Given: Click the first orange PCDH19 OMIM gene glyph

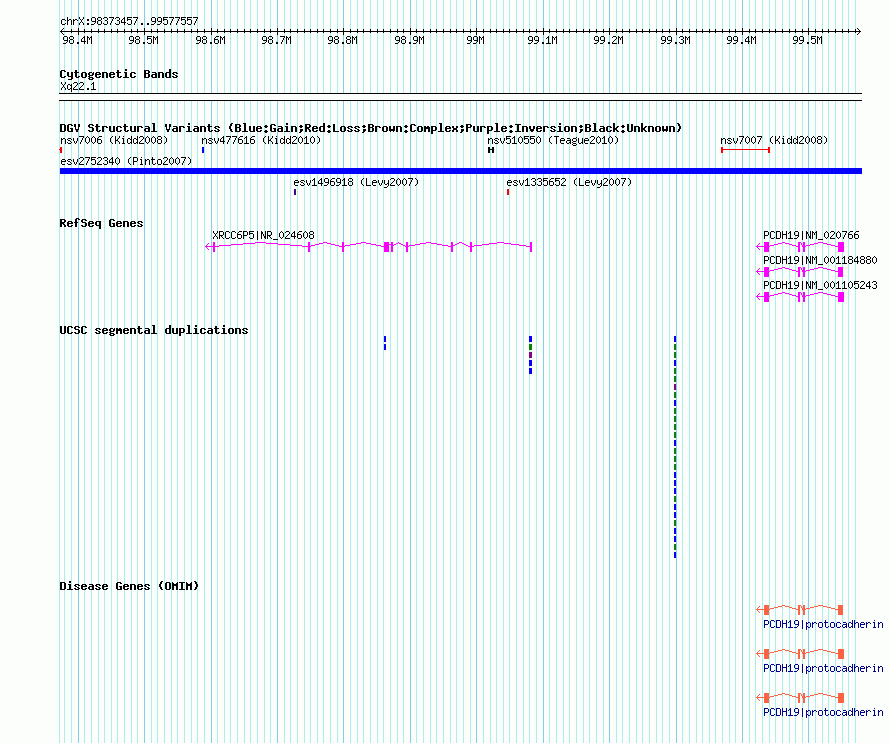Looking at the screenshot, I should coord(800,610).
